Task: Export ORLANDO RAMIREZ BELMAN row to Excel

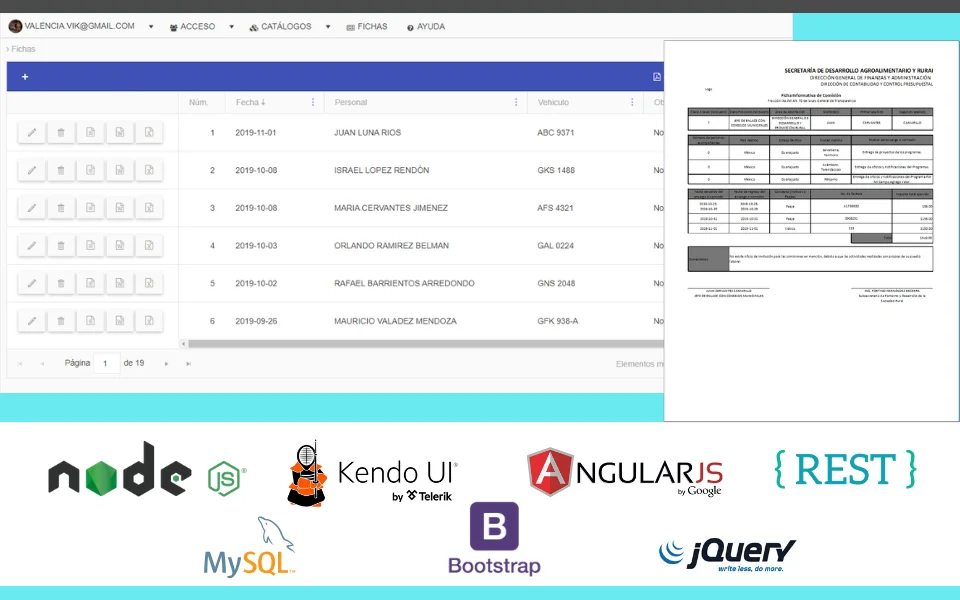Action: click(149, 246)
